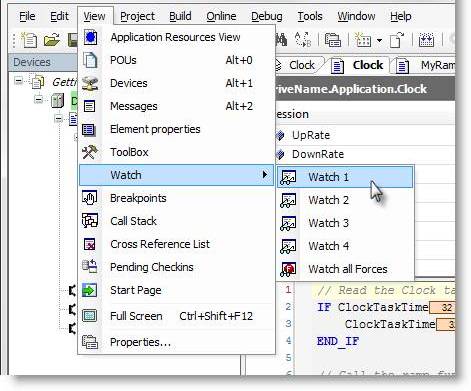Screen dimensions: 471x391
Task: Open the Online menu
Action: tap(221, 16)
